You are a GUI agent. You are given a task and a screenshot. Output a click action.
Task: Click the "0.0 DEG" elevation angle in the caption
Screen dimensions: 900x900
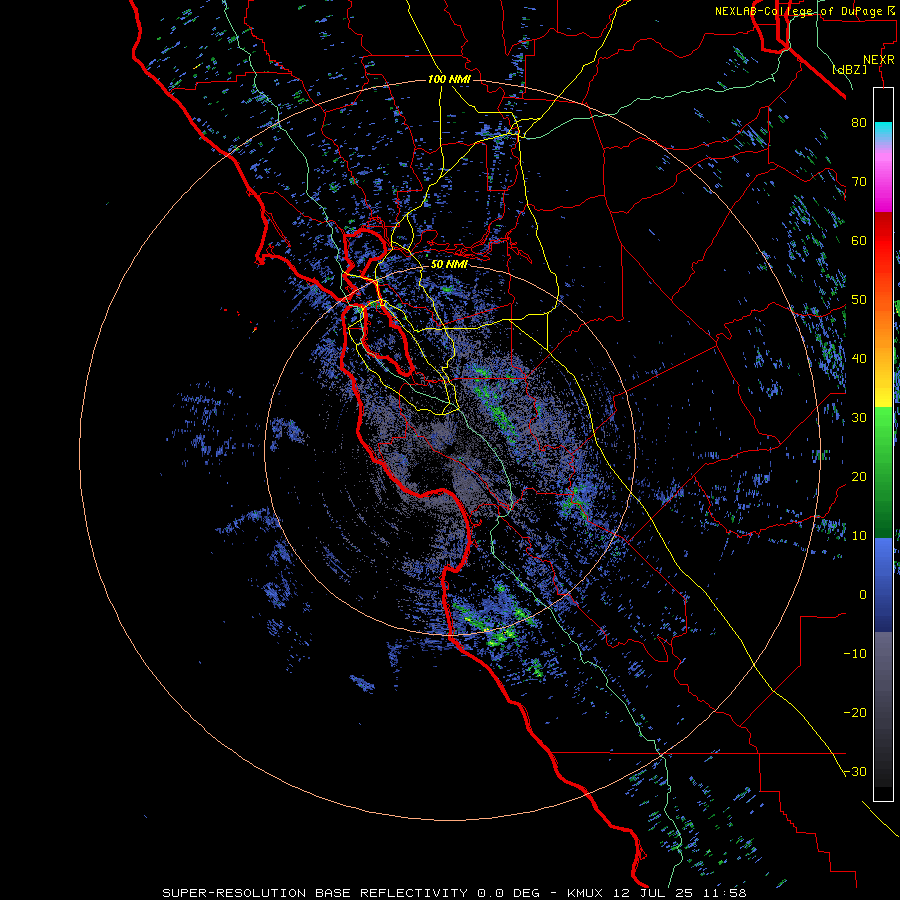509,893
